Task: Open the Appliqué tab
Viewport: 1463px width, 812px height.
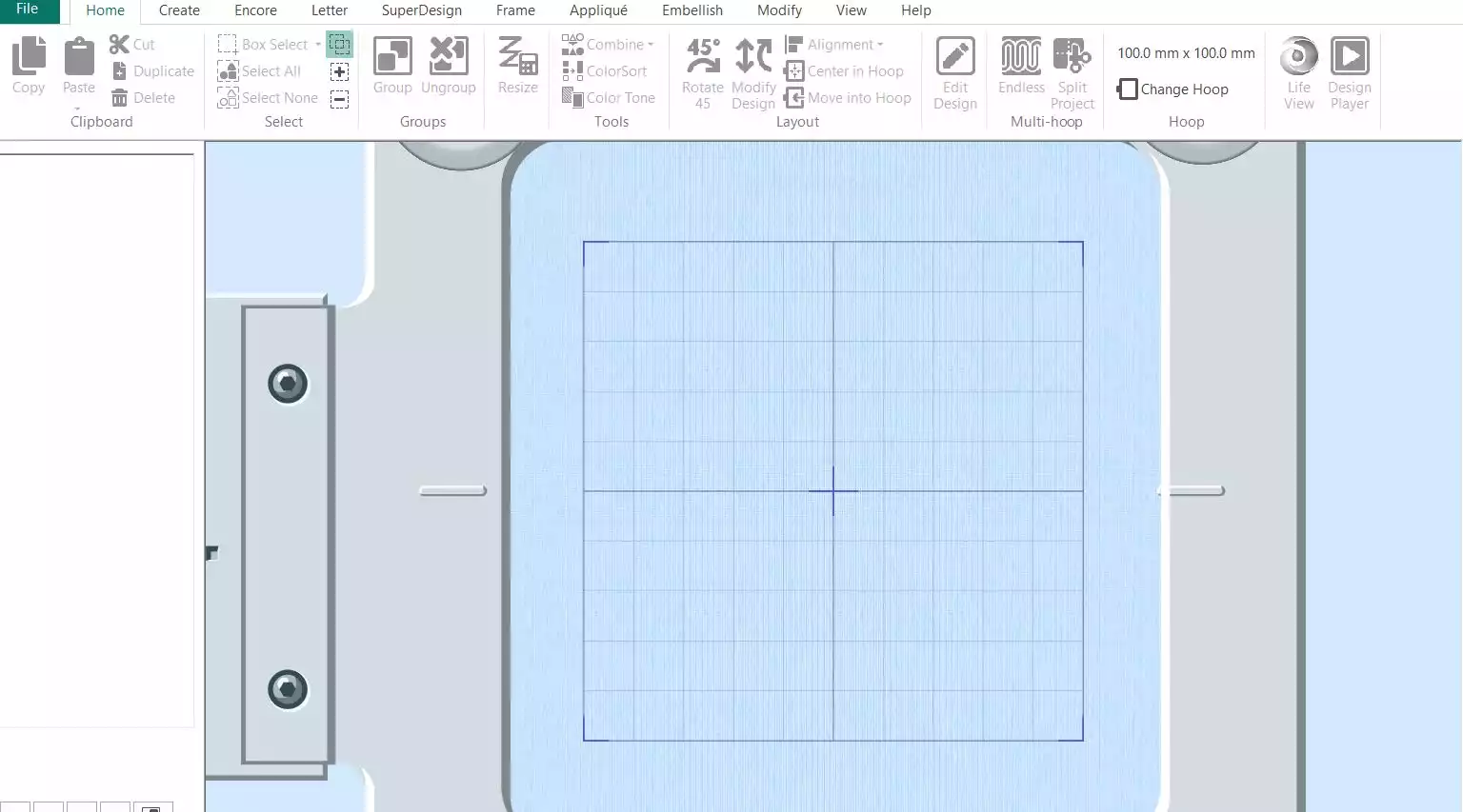Action: tap(598, 10)
